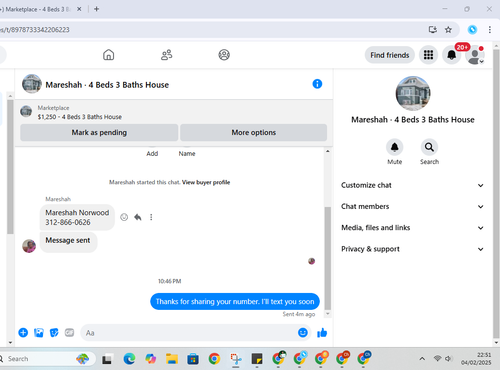This screenshot has width=500, height=370.
Task: Open Sticky Notes from taskbar
Action: pos(257,359)
